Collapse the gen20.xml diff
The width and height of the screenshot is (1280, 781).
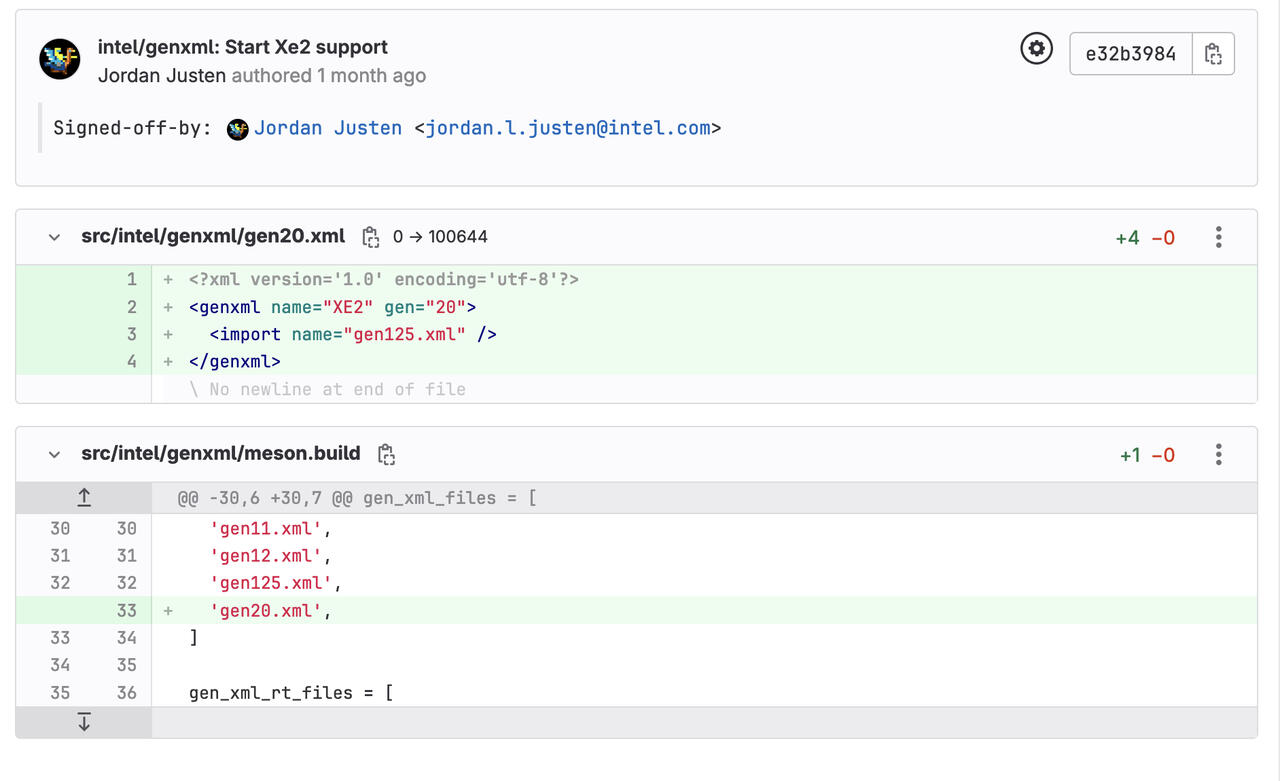pos(54,237)
